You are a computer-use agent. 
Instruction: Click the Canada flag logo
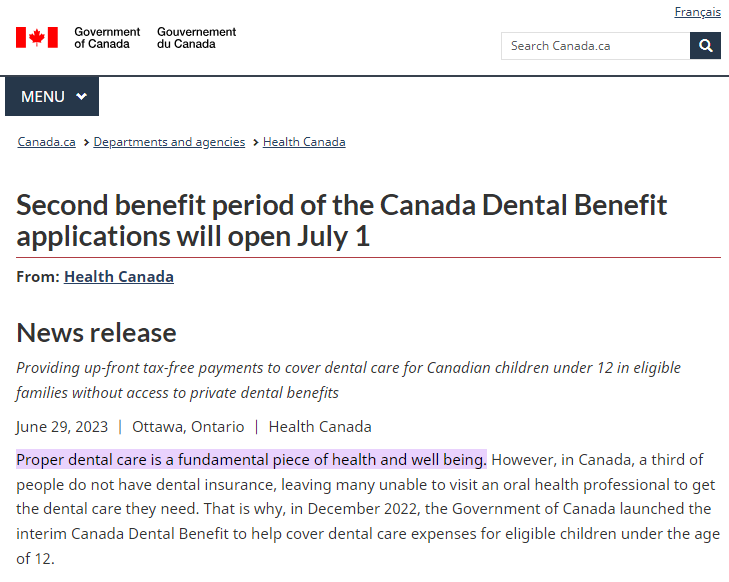click(37, 38)
